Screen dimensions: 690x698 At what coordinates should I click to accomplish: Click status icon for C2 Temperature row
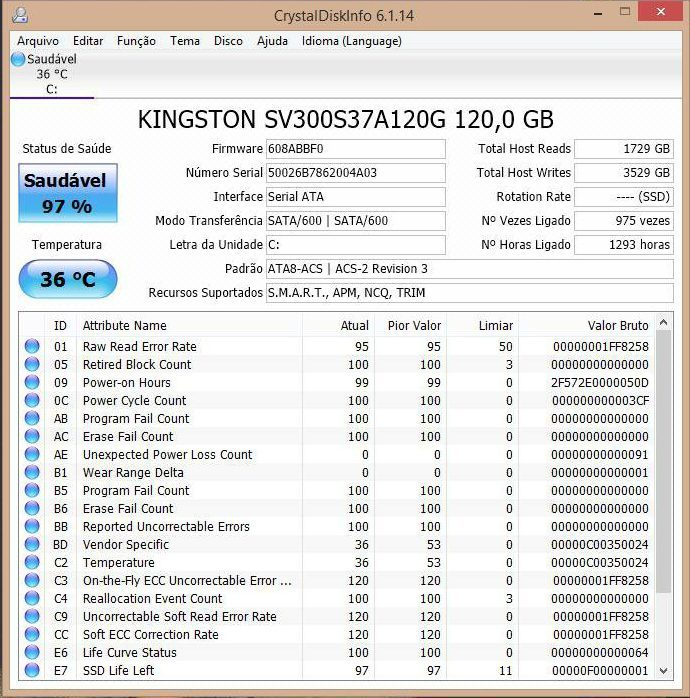[32, 562]
